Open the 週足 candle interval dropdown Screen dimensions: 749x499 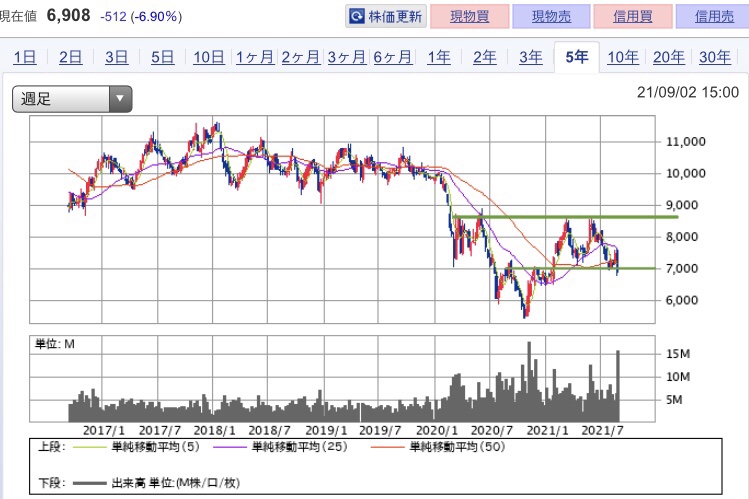(x=72, y=99)
